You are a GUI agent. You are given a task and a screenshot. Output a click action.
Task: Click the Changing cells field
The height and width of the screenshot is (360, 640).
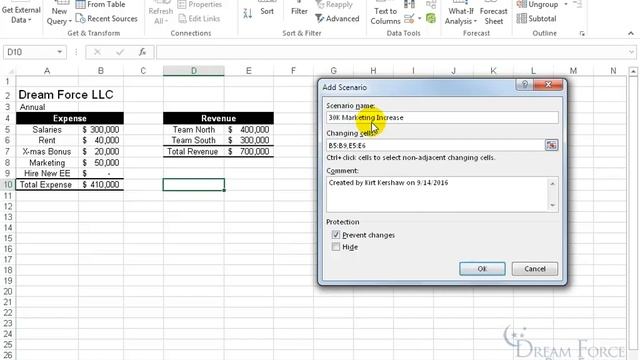pyautogui.click(x=435, y=145)
